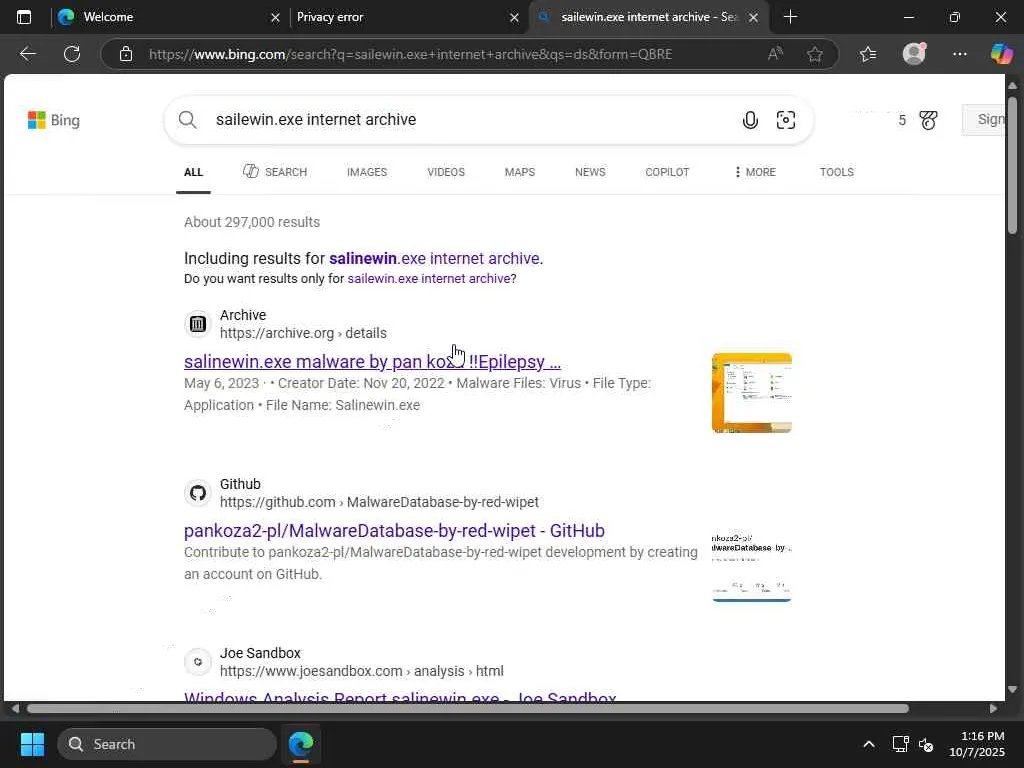Close the sailewin.exe search tab
Screen dimensions: 1024x768
click(754, 18)
